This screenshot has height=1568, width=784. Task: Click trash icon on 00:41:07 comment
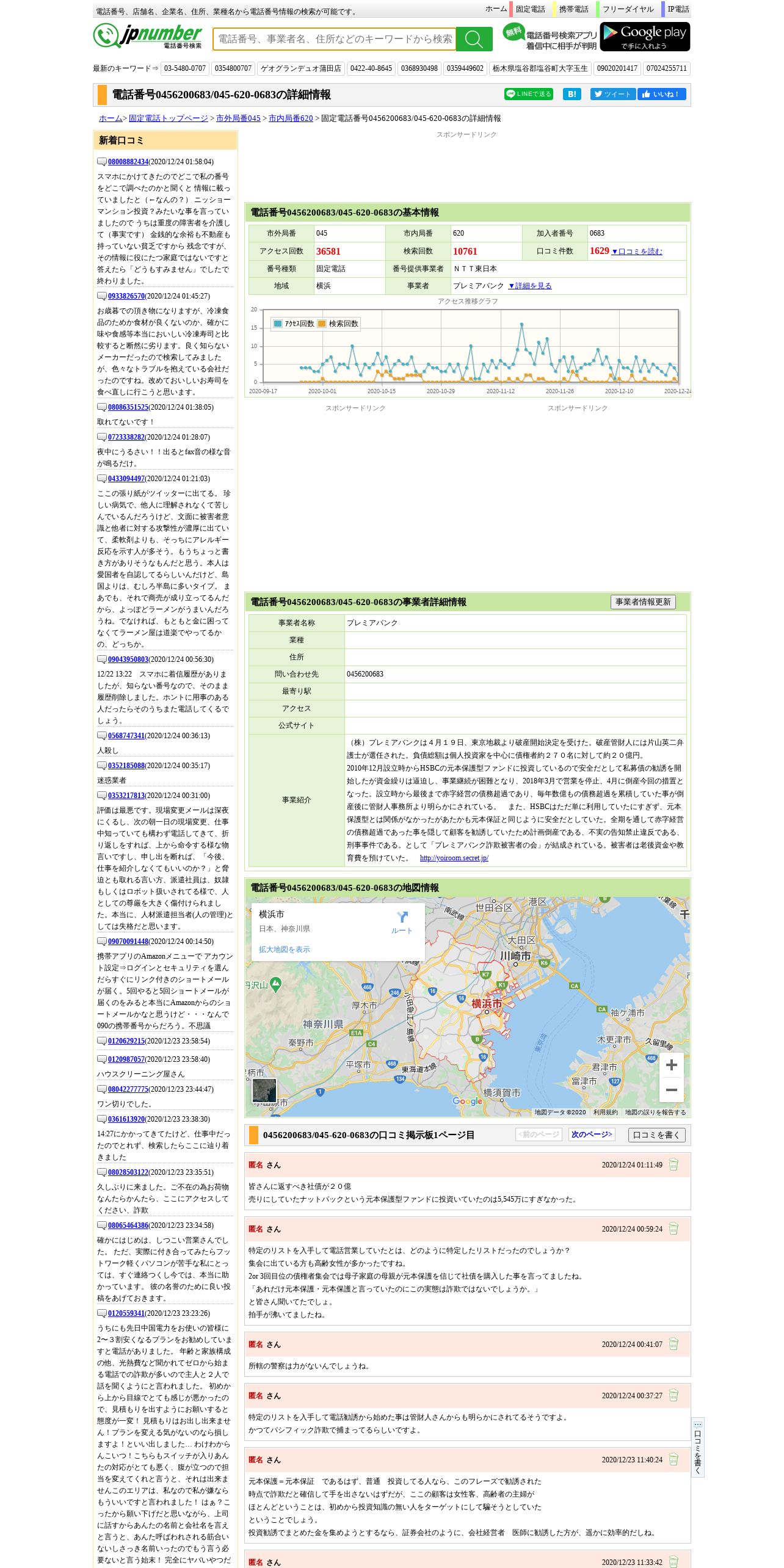[673, 1344]
